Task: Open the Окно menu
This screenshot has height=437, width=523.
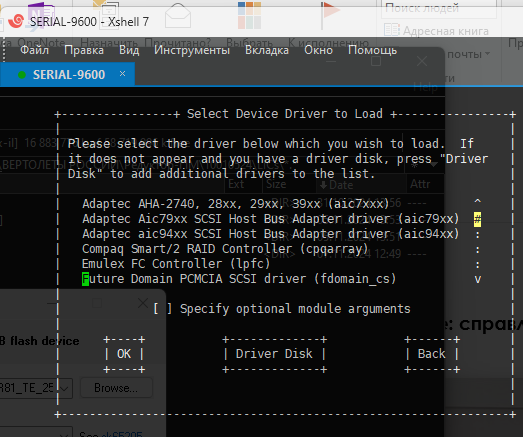Action: pyautogui.click(x=319, y=50)
